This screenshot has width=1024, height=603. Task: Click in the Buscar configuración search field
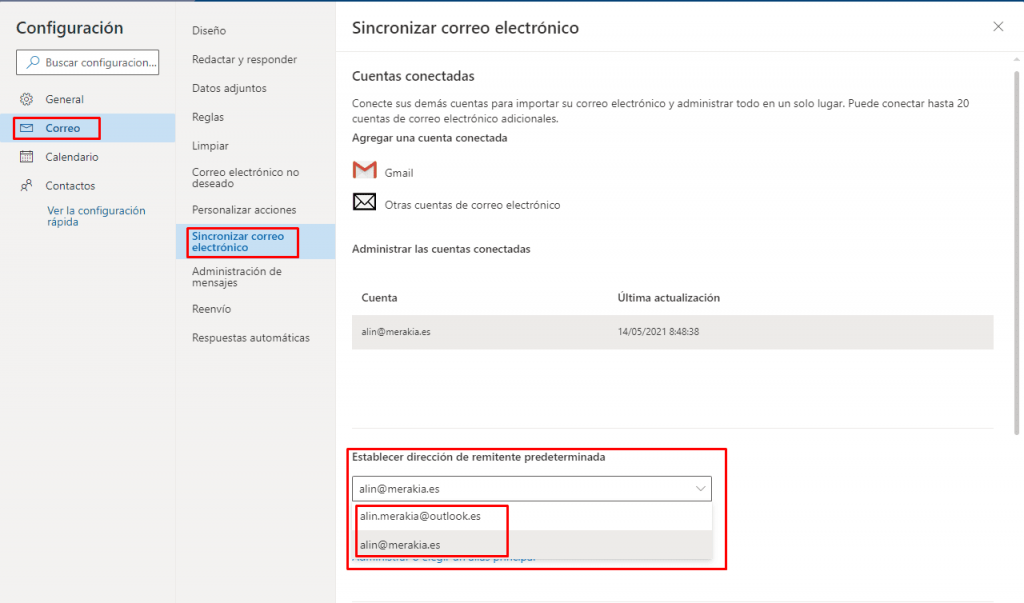[x=88, y=62]
